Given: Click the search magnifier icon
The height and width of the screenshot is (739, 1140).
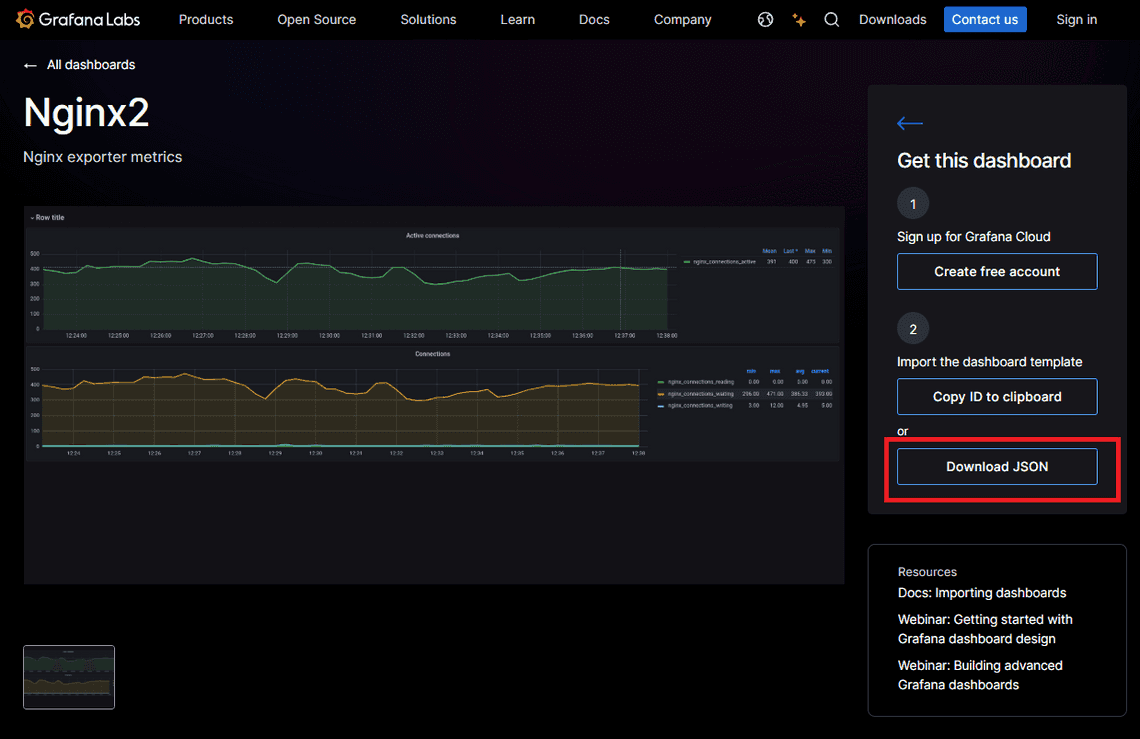Looking at the screenshot, I should [x=831, y=19].
